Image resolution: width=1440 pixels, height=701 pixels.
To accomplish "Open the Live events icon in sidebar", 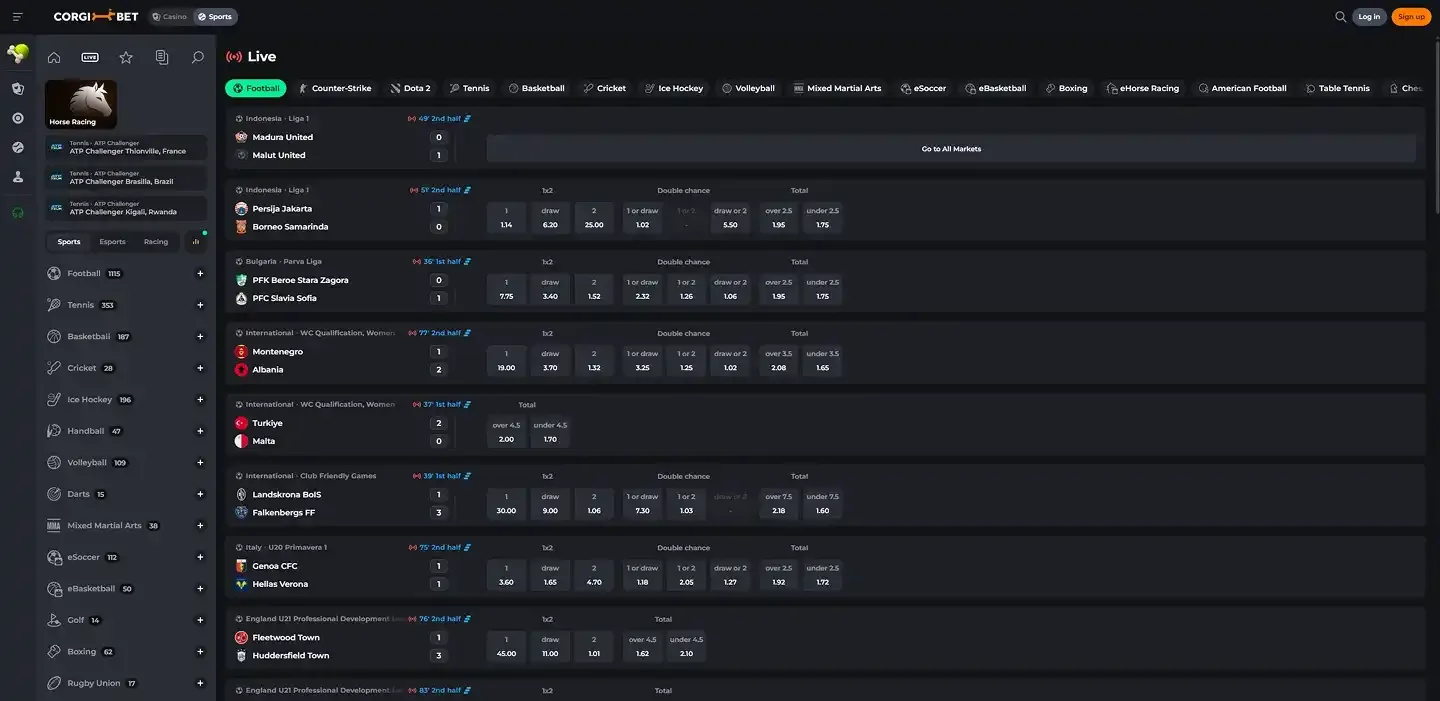I will 90,58.
